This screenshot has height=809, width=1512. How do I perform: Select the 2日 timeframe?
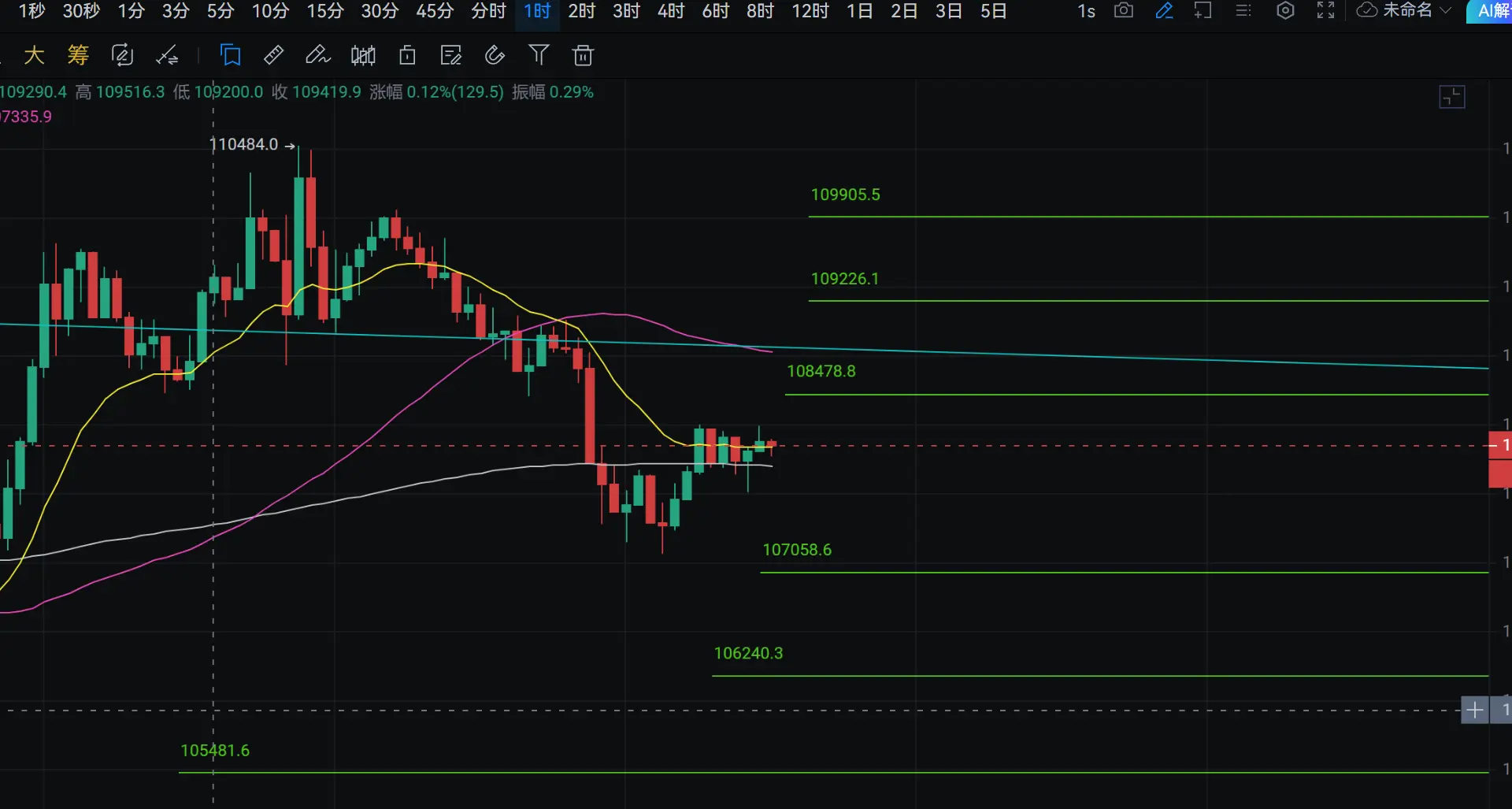coord(905,11)
